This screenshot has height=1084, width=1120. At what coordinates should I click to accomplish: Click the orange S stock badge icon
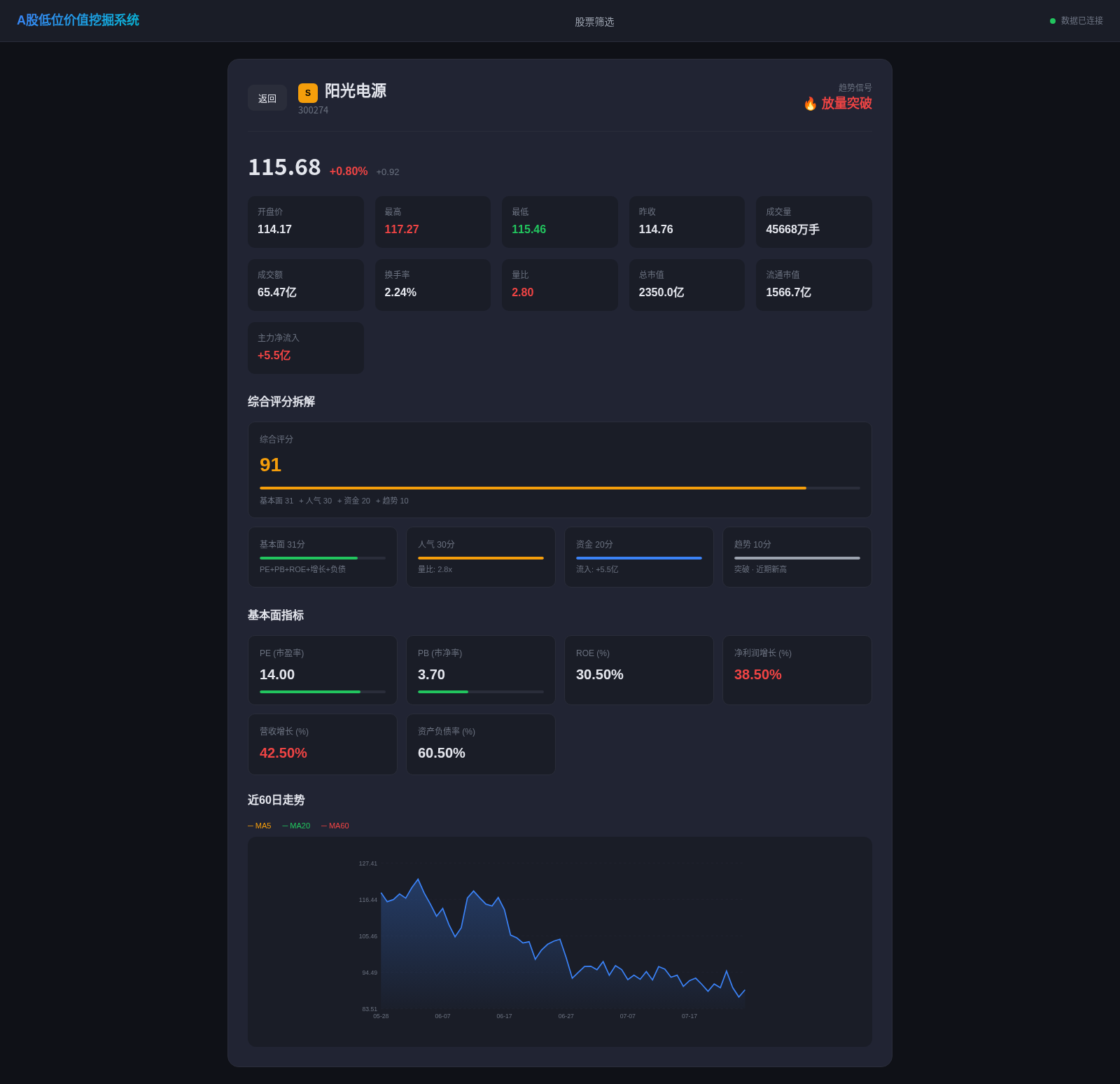point(308,93)
